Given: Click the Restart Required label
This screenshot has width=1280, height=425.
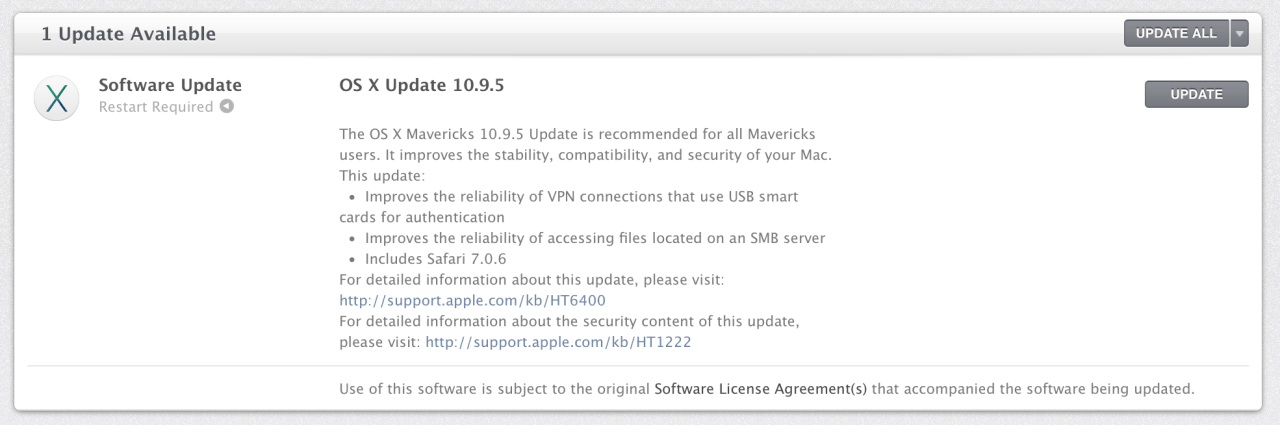Looking at the screenshot, I should click(156, 107).
